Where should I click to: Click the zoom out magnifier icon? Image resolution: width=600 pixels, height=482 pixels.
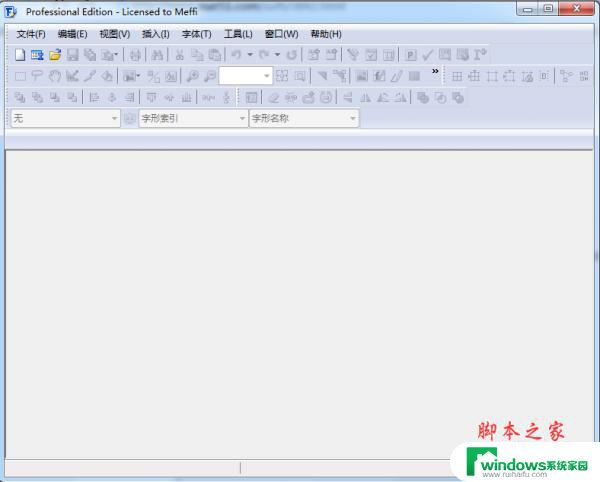[x=210, y=76]
